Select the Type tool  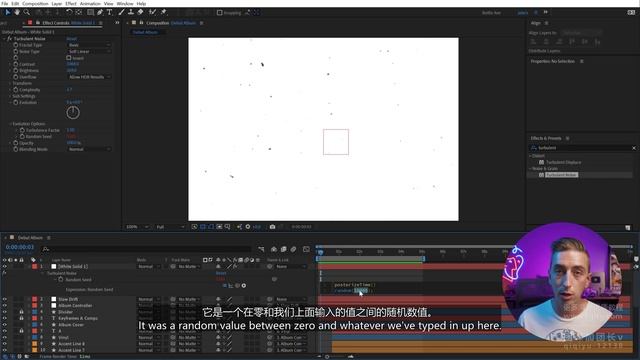coord(109,13)
